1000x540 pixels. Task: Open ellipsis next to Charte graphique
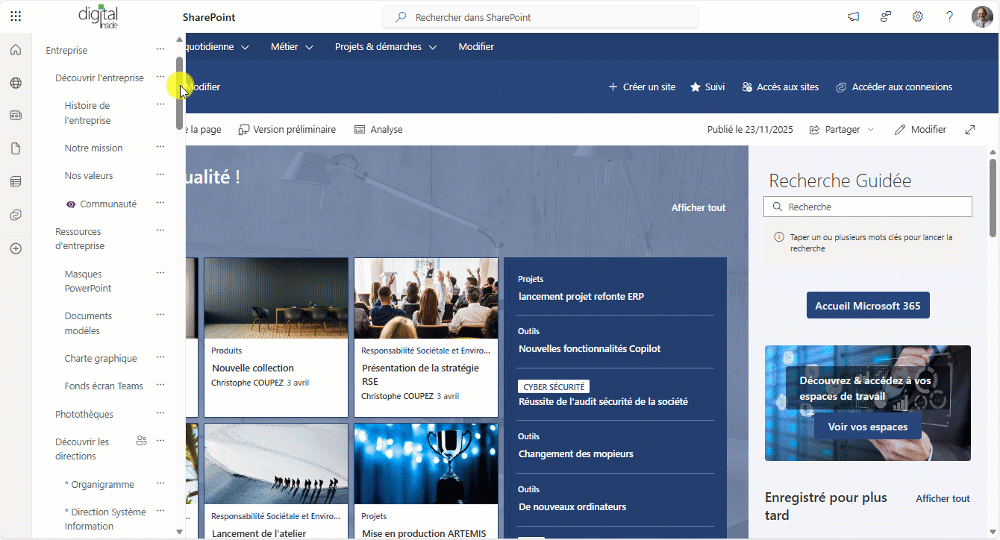(x=160, y=357)
